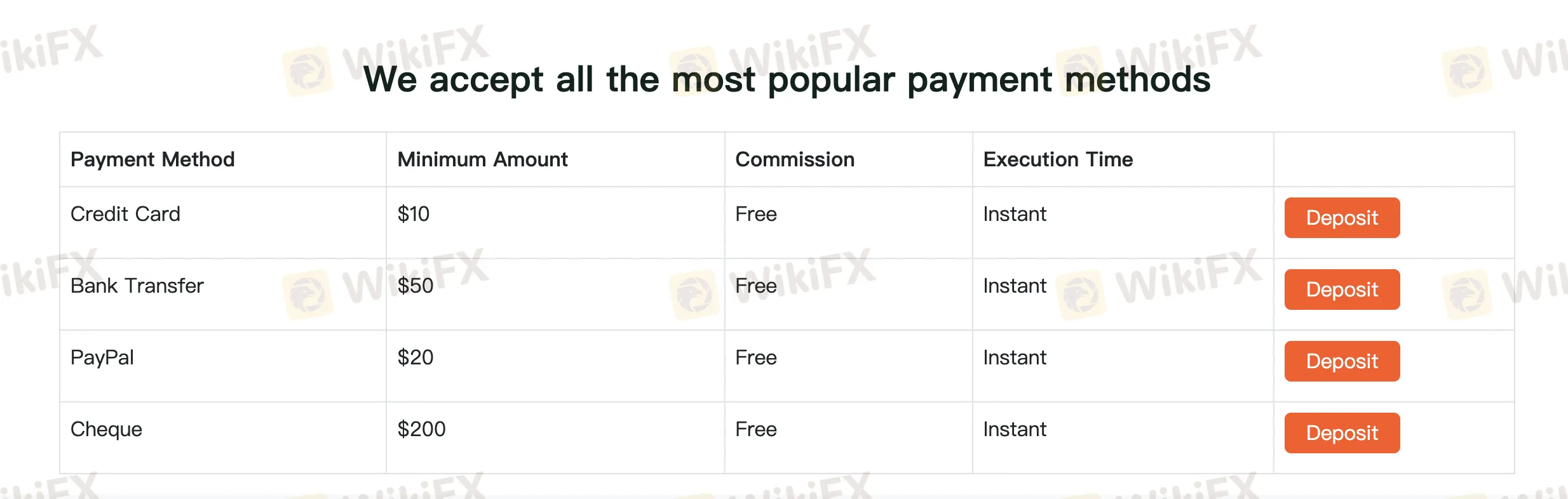Click the $20 minimum amount value

tap(416, 357)
